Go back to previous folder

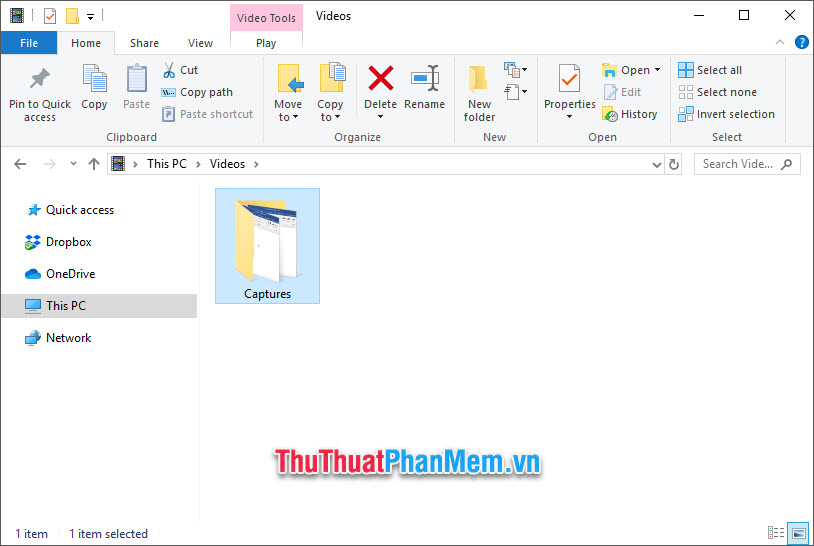point(20,165)
